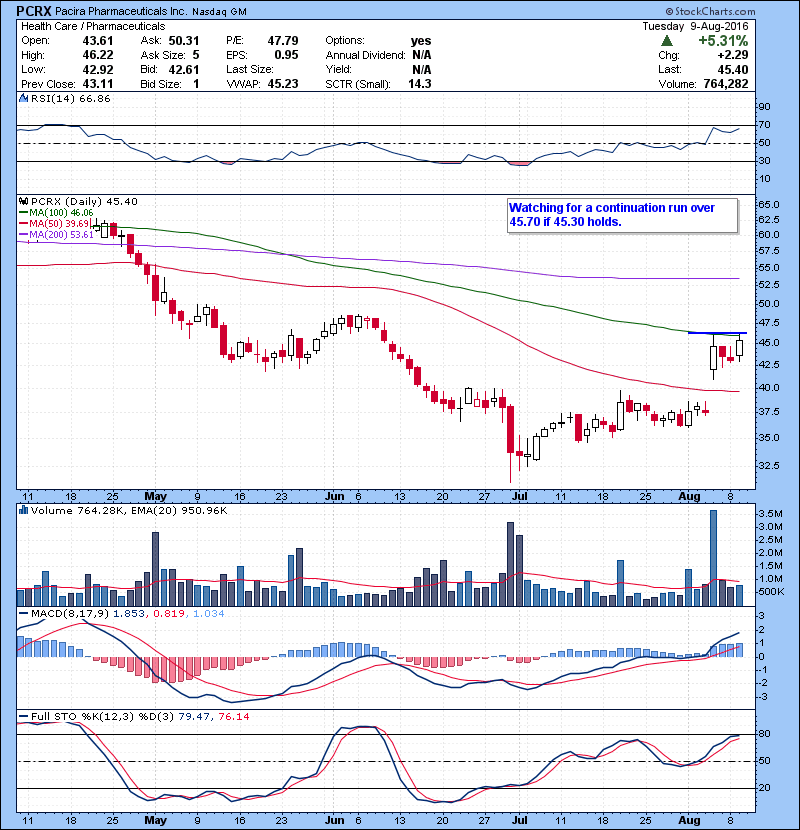The image size is (800, 830).
Task: Click the Ask value 50.31
Action: 184,41
